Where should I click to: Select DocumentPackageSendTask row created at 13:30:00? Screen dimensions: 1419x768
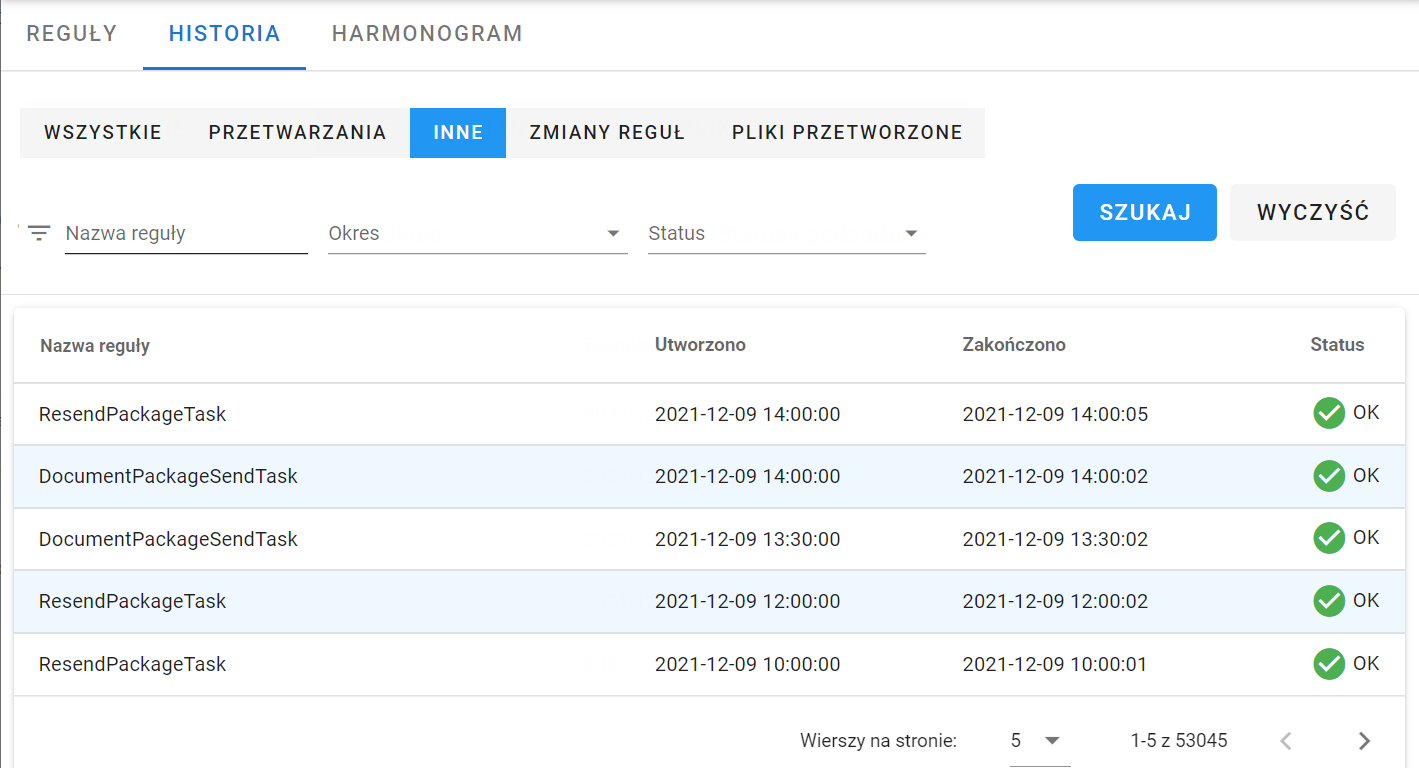pos(709,539)
